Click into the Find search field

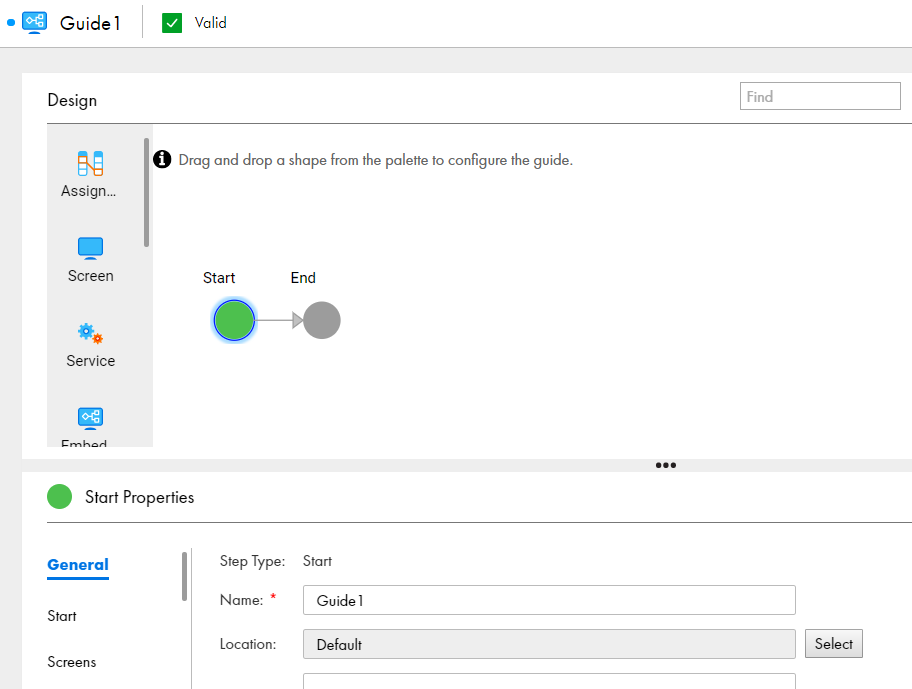point(820,96)
